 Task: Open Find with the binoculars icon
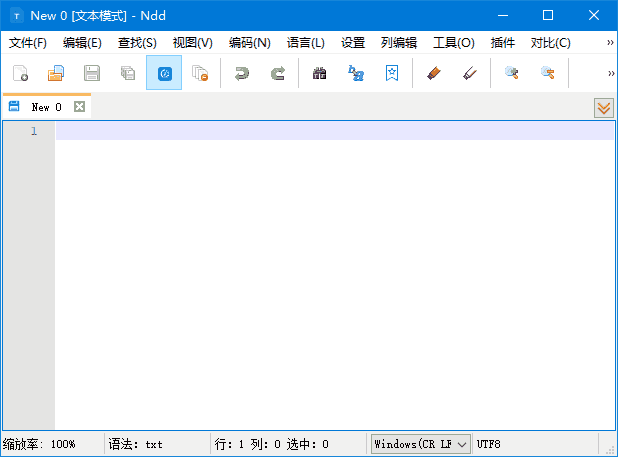pos(320,73)
